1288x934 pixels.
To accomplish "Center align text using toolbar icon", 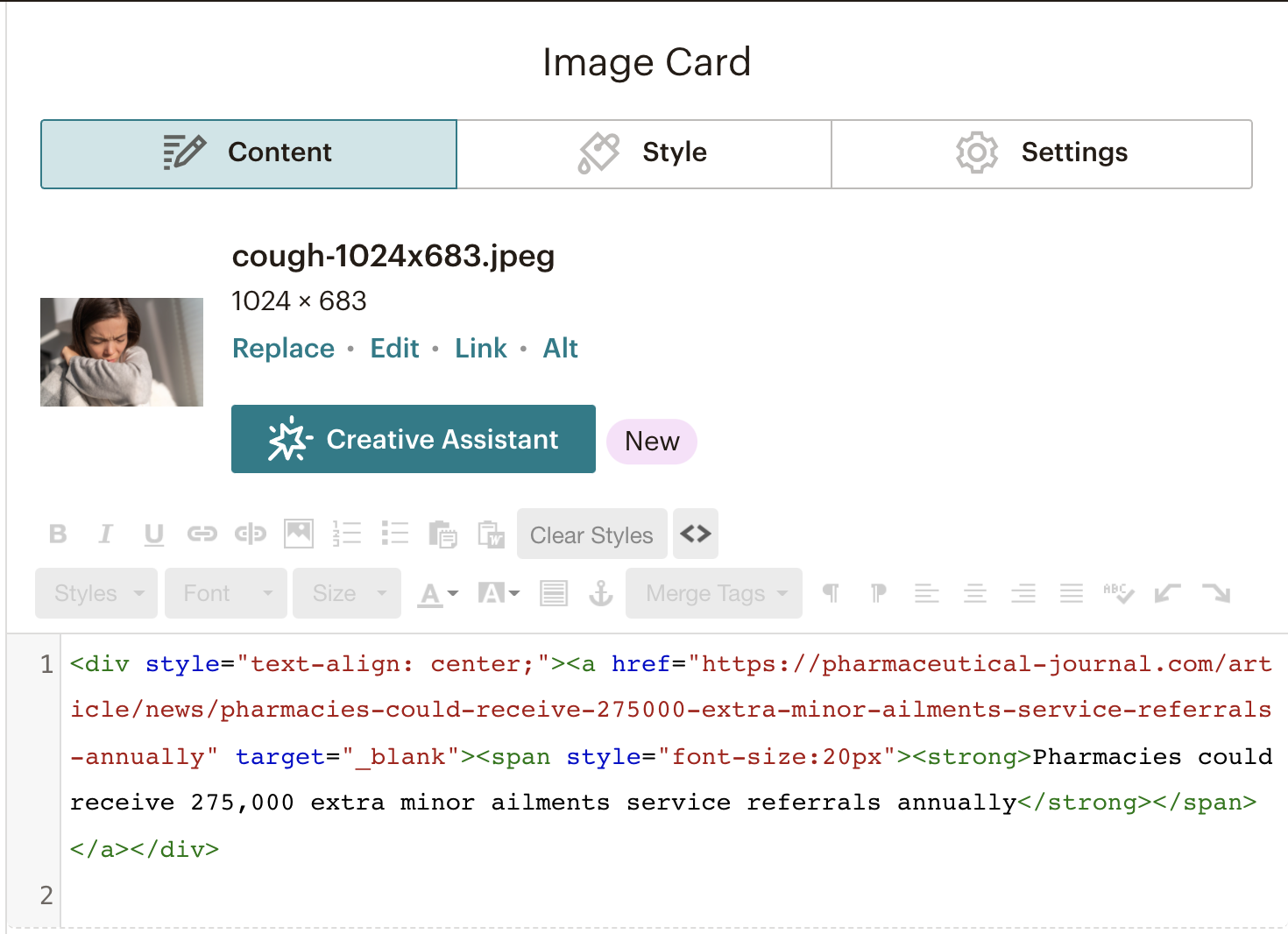I will tap(974, 594).
